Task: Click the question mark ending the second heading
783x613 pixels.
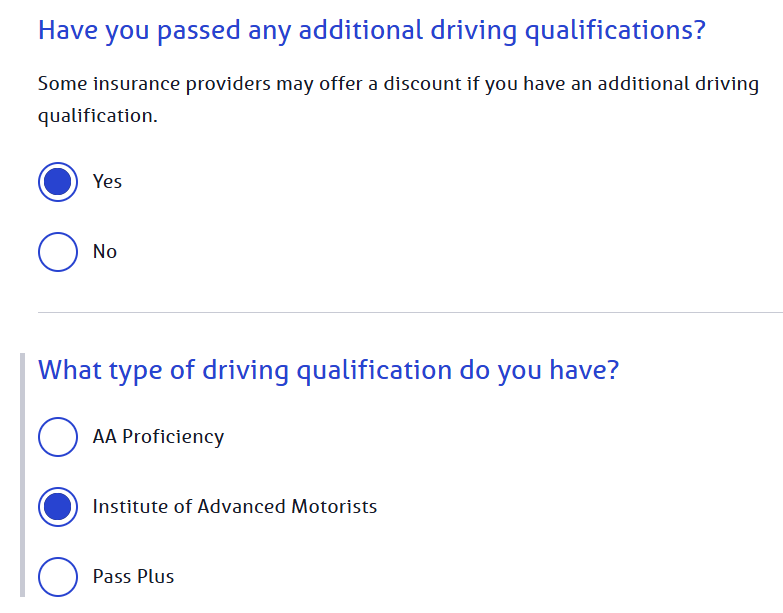Action: point(612,370)
